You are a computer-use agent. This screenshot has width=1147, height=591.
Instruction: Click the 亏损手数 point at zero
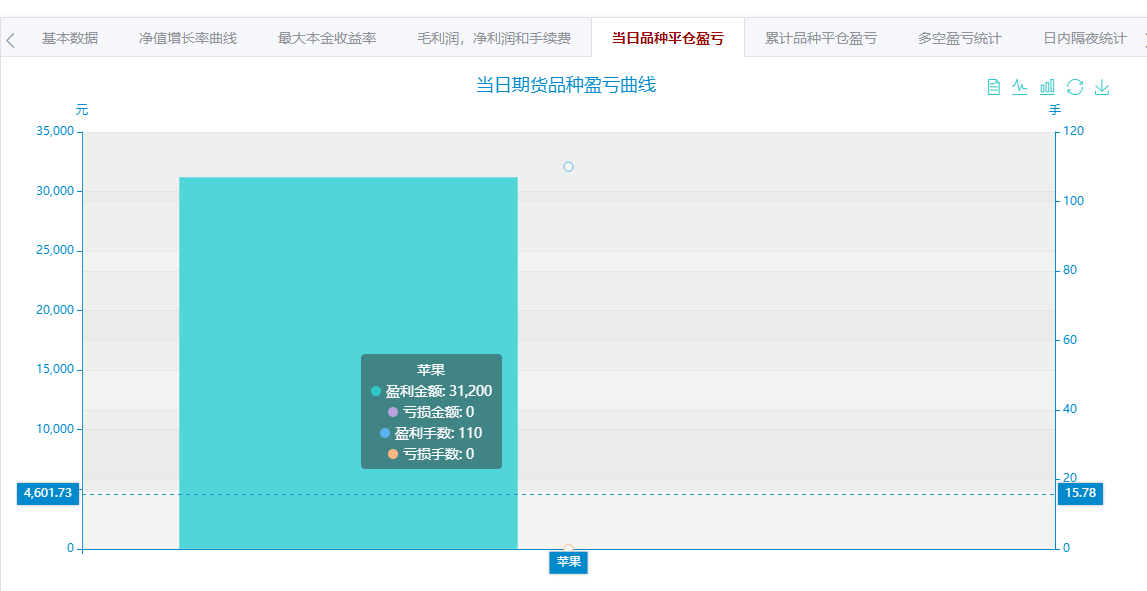point(568,548)
